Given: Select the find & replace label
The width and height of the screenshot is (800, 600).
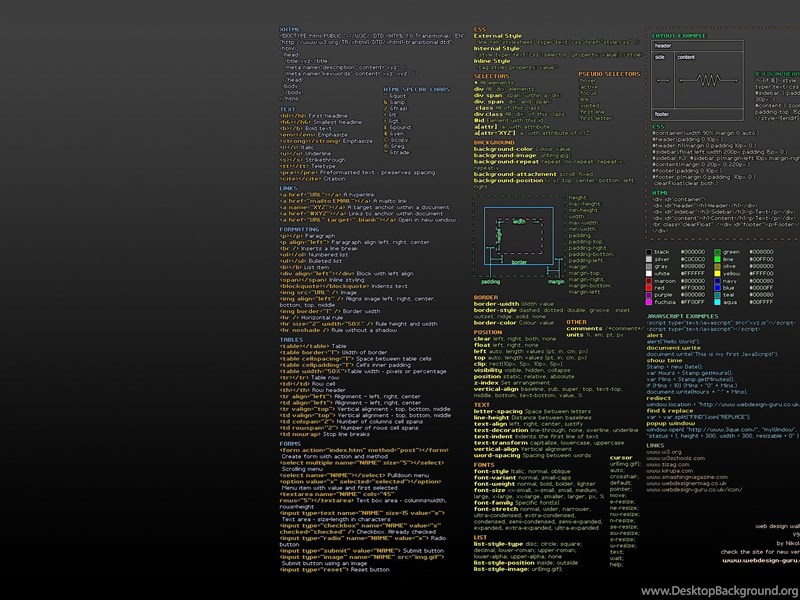Looking at the screenshot, I should pyautogui.click(x=669, y=411).
